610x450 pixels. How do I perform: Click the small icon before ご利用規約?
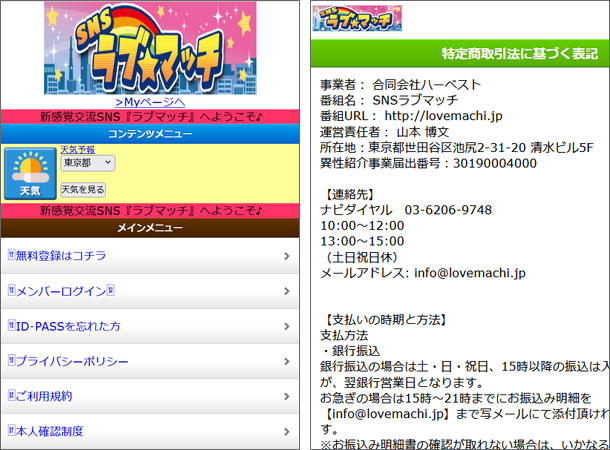coord(10,396)
